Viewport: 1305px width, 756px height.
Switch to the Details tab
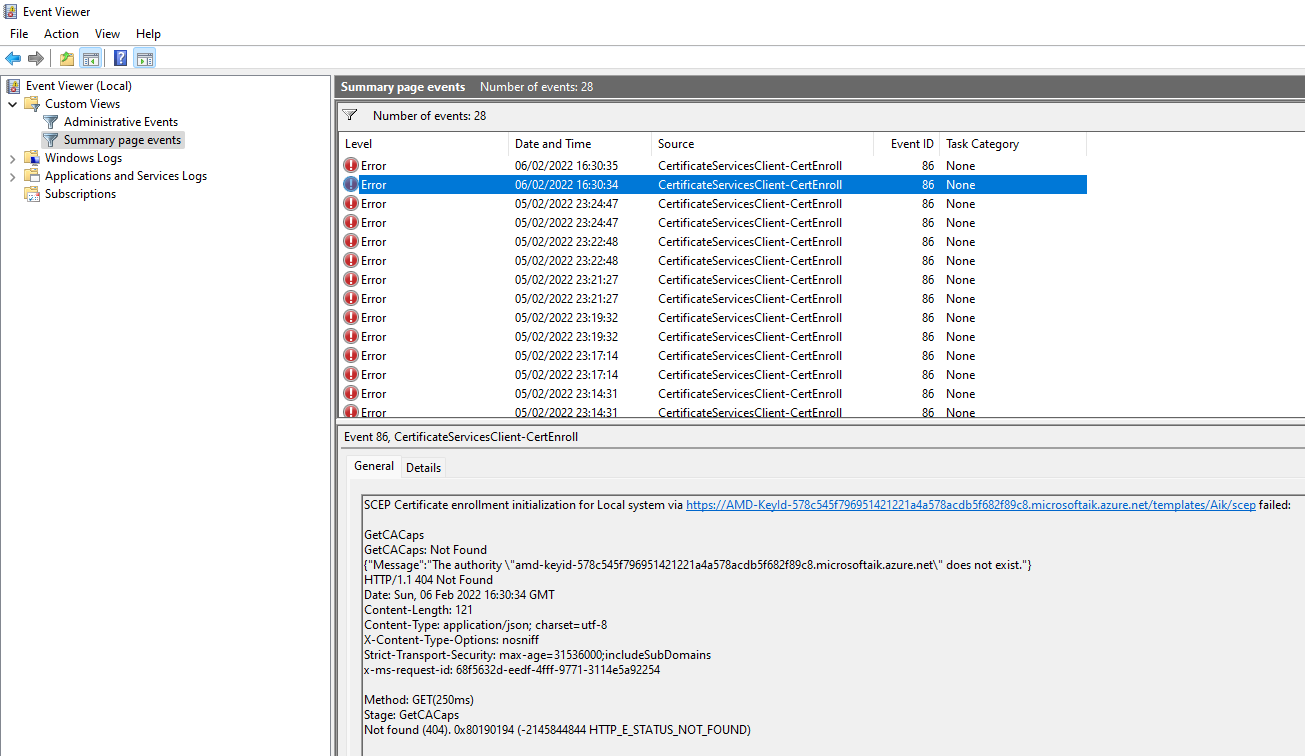(x=423, y=467)
